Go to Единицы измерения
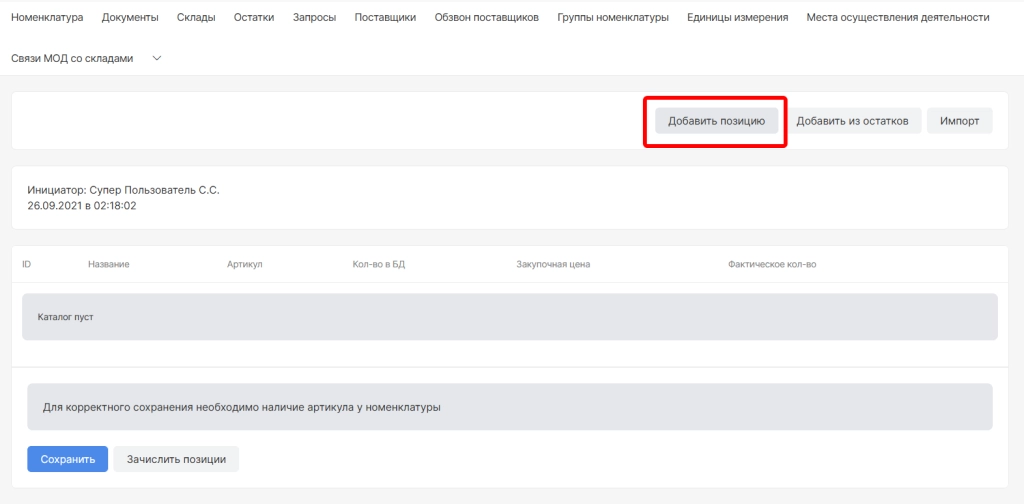 click(737, 17)
